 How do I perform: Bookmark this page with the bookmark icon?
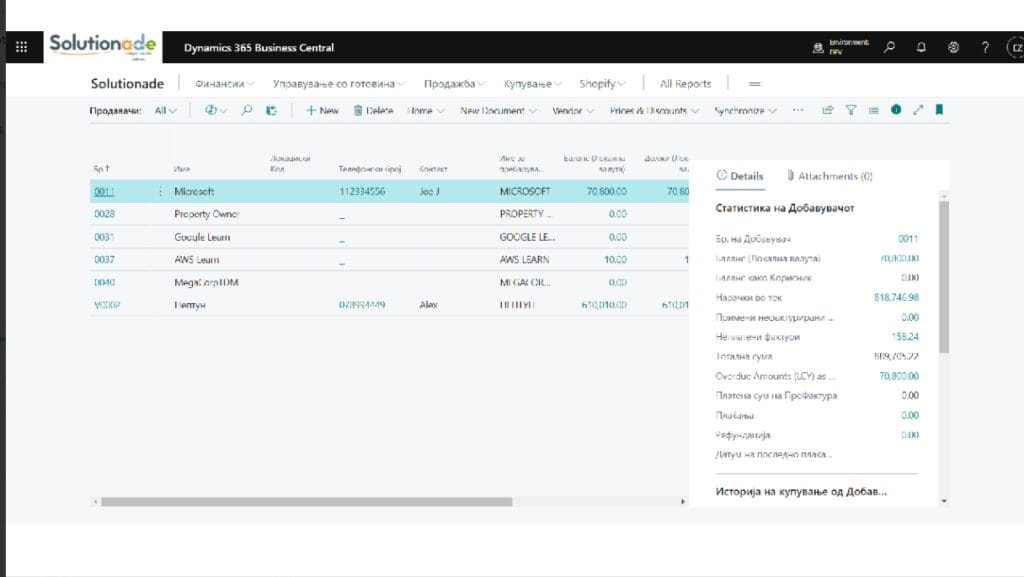click(939, 110)
